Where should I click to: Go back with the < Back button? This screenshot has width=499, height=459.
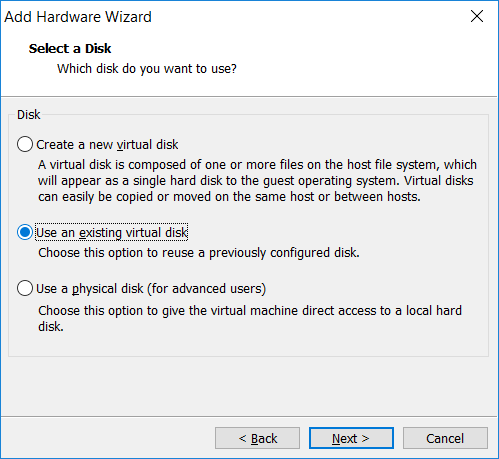257,438
